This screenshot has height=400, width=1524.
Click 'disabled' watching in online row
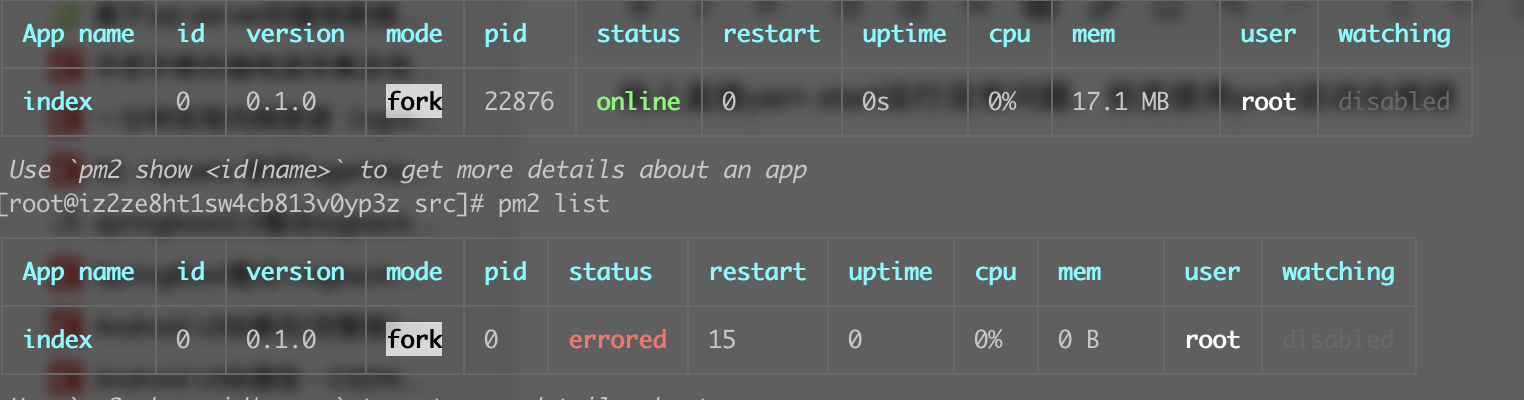pos(1394,101)
